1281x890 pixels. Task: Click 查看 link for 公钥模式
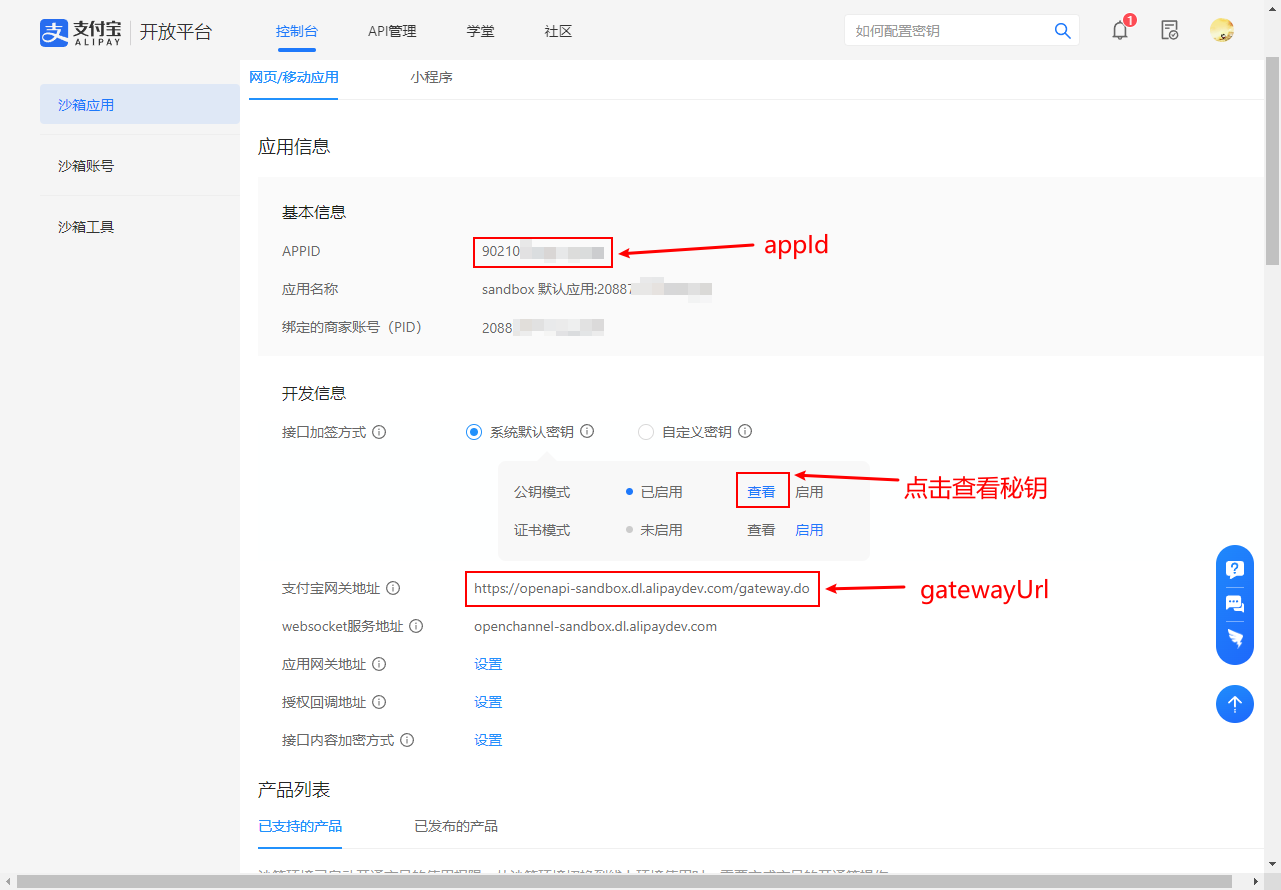click(762, 492)
